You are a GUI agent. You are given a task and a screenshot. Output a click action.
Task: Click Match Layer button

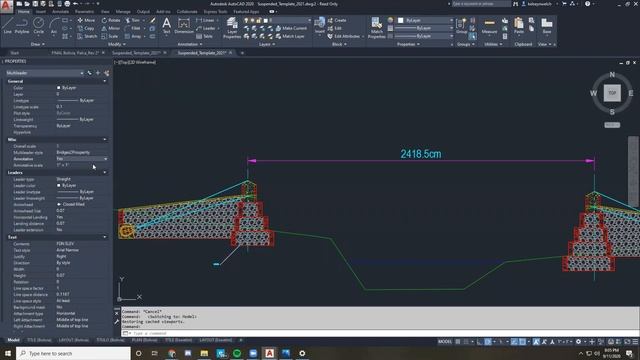[x=290, y=36]
